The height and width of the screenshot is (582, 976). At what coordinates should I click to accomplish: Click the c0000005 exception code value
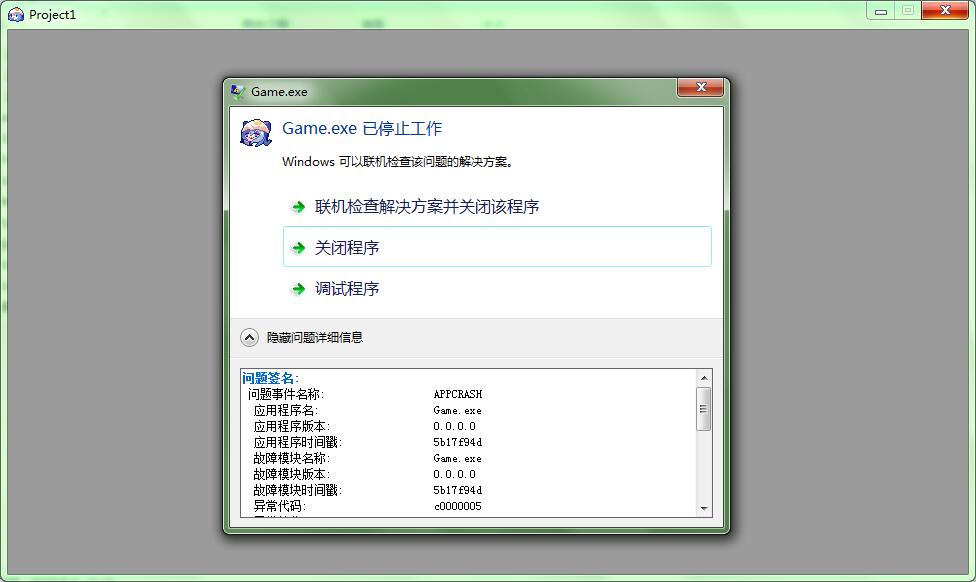(x=458, y=506)
